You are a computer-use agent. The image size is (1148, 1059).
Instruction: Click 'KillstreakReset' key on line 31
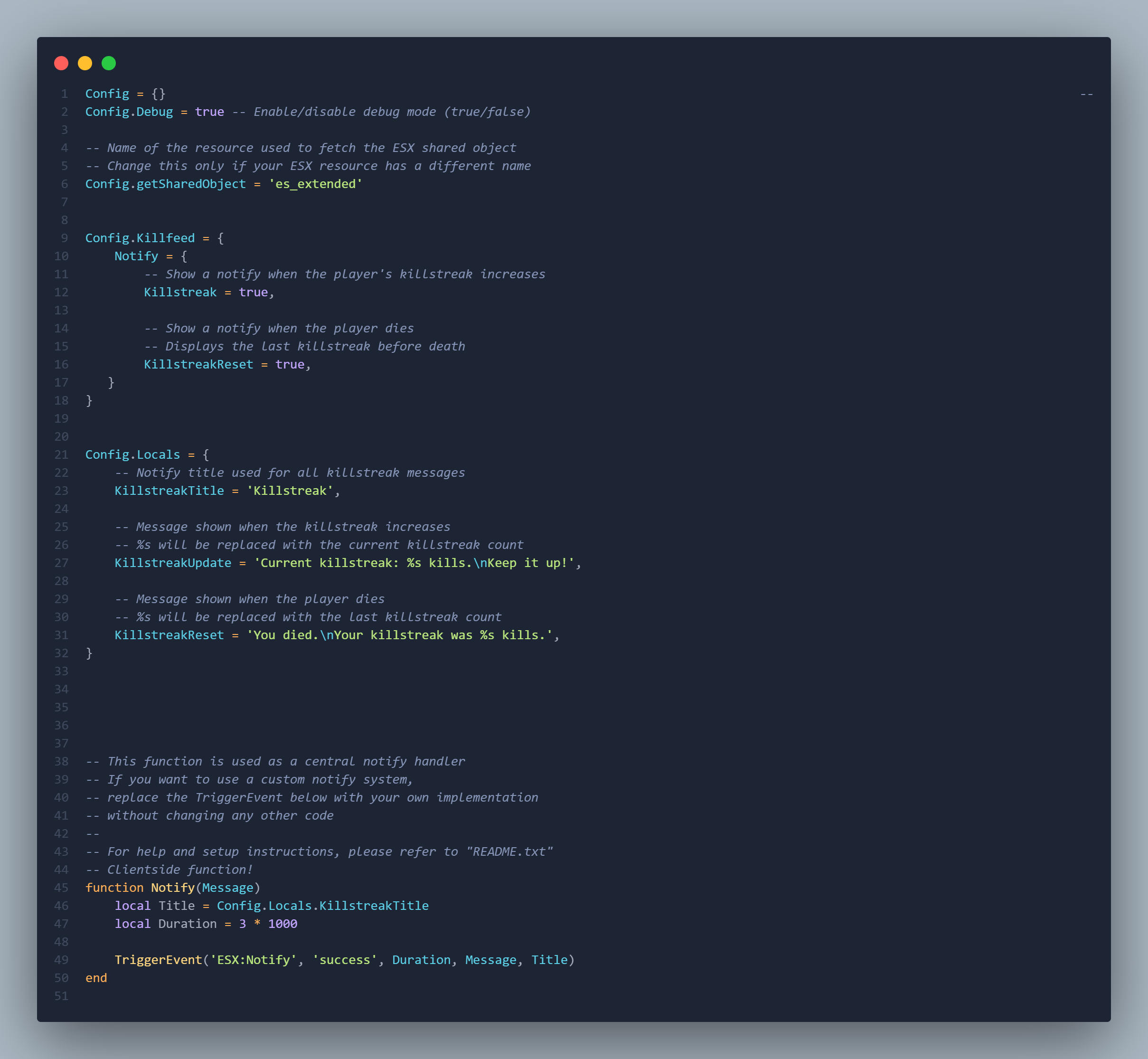(169, 635)
